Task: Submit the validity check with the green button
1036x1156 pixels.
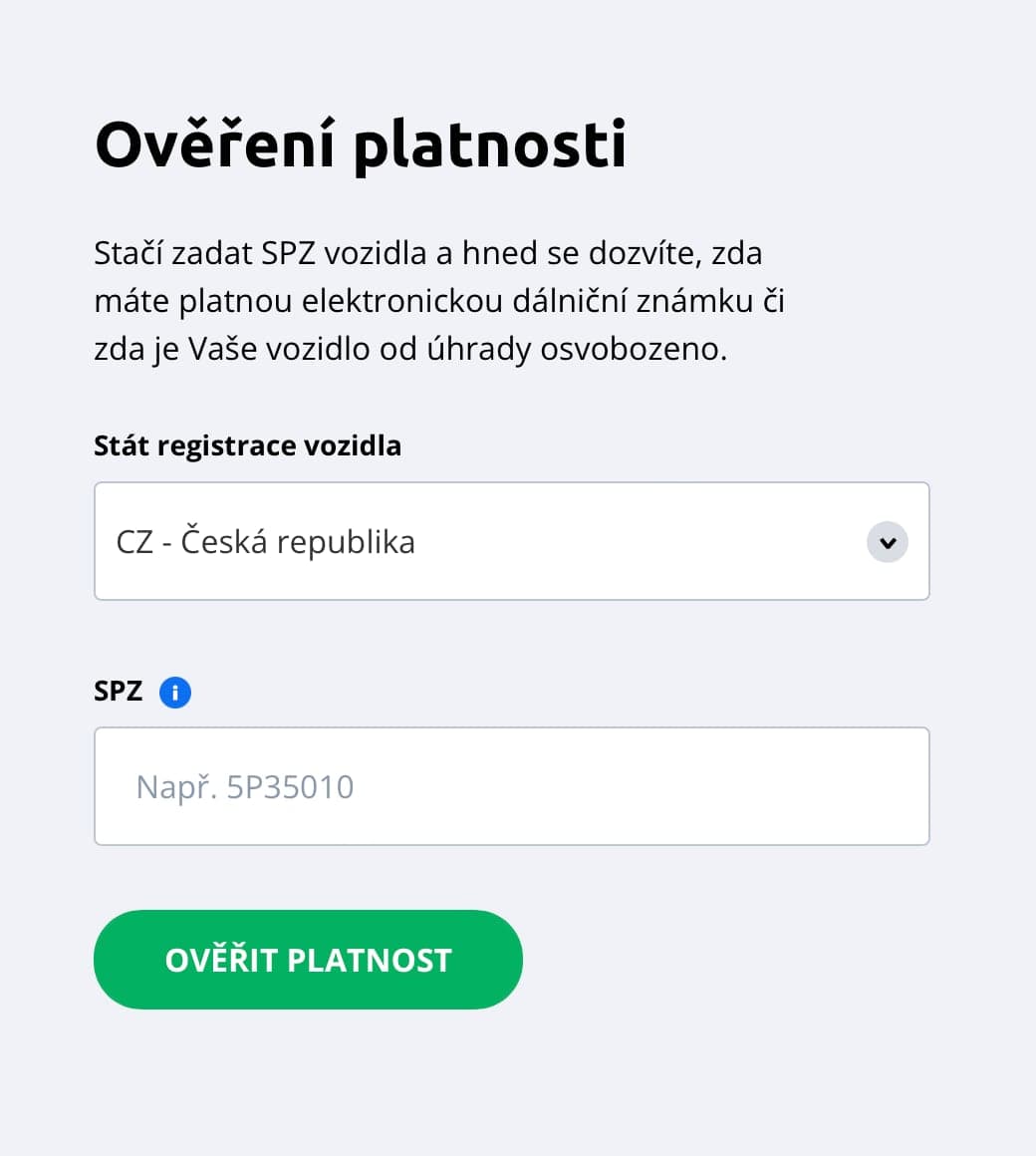Action: 308,959
